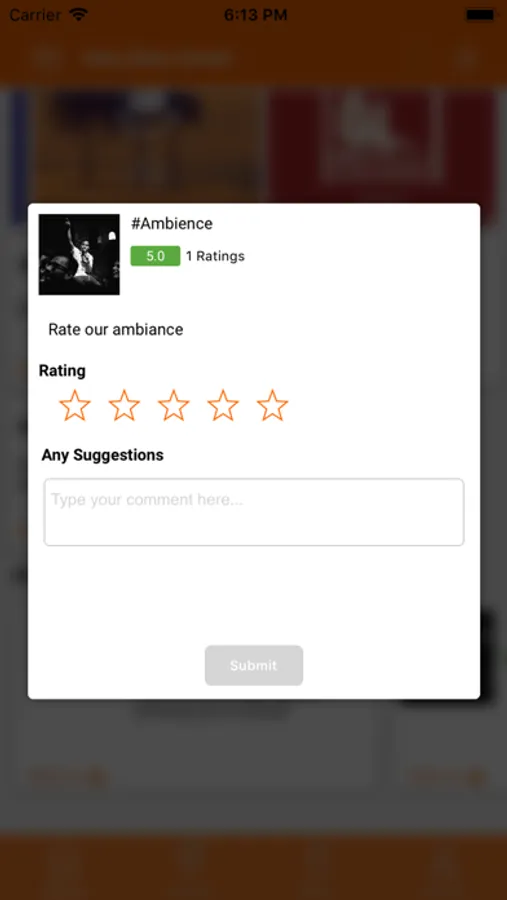Open the blurred hamburger menu behind dialog
Screen dimensions: 507x900
(47, 58)
